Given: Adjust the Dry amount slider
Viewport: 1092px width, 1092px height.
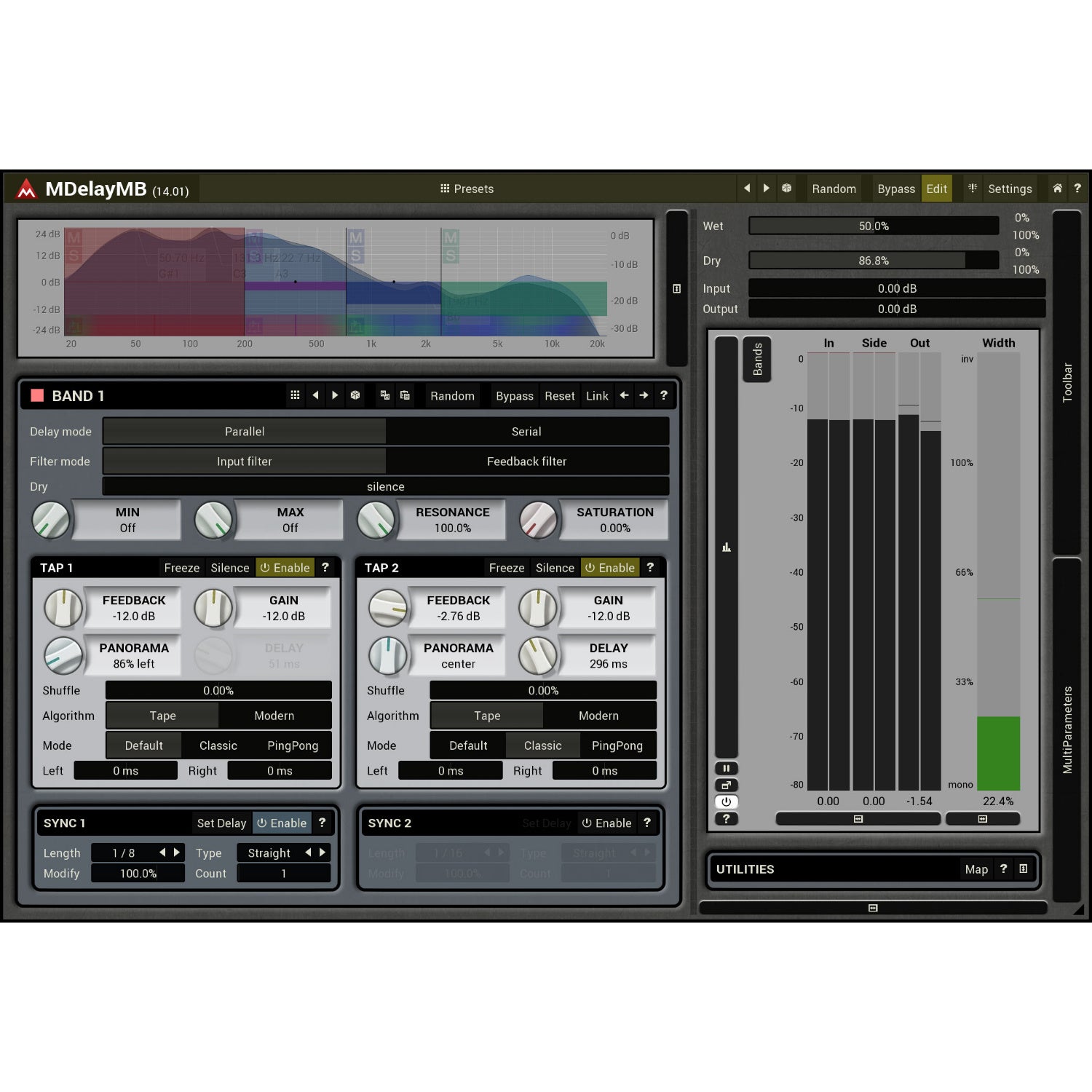Looking at the screenshot, I should tap(874, 261).
